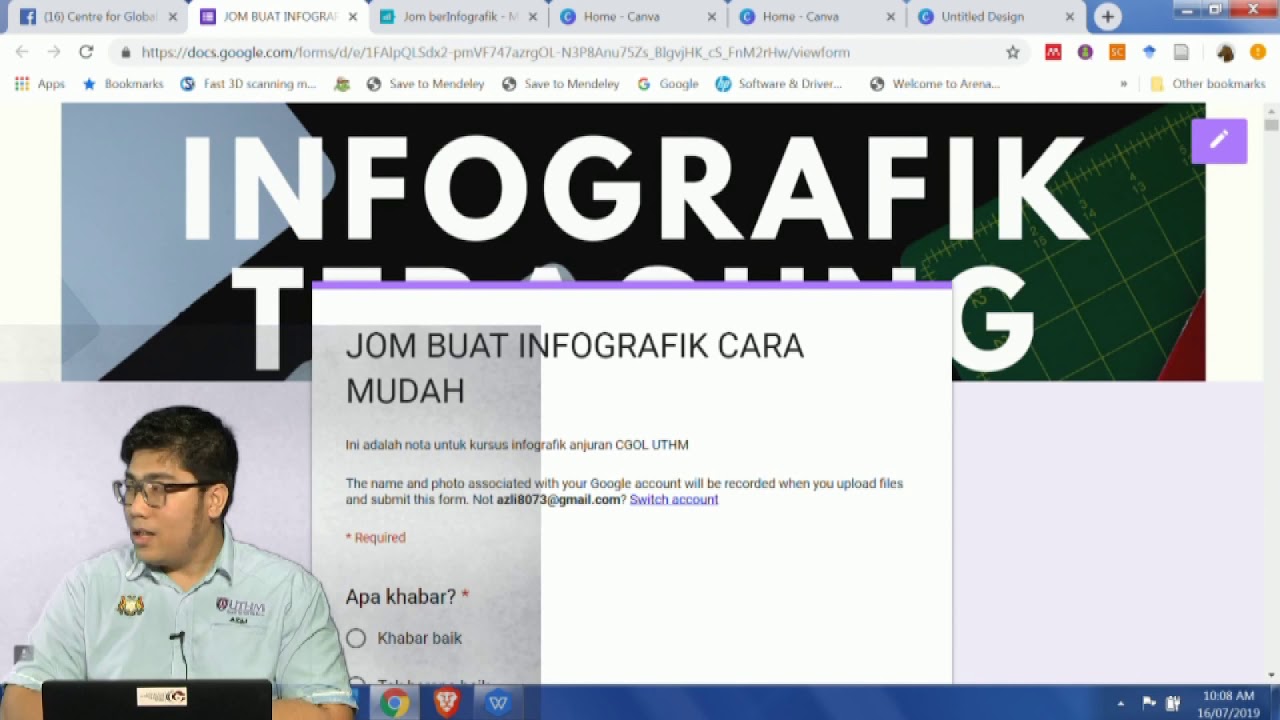Bookmark this page with the star icon

1012,52
